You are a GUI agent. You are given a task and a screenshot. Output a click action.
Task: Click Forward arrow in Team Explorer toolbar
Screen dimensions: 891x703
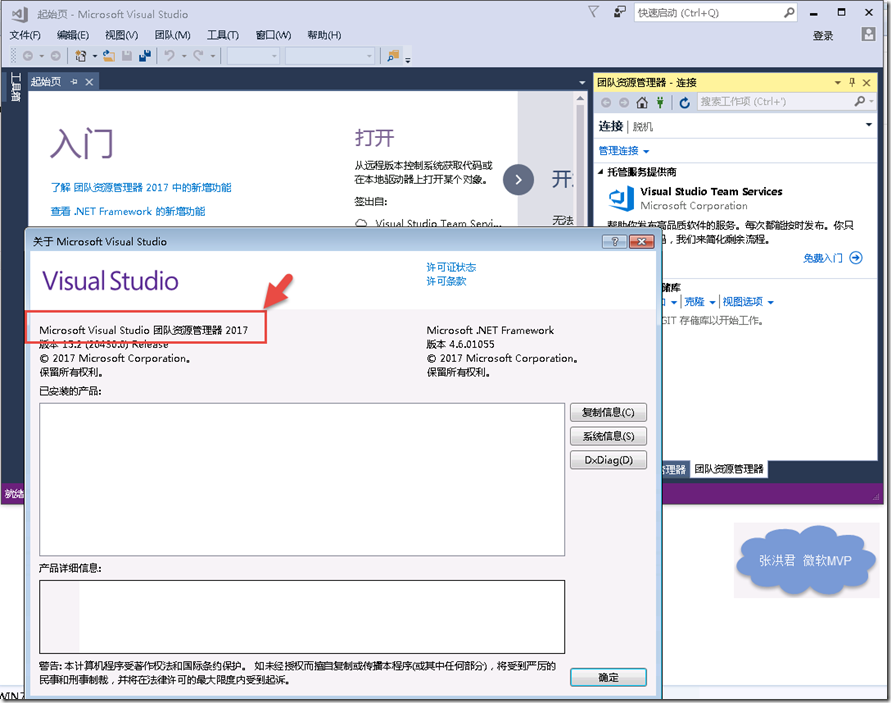[x=624, y=102]
